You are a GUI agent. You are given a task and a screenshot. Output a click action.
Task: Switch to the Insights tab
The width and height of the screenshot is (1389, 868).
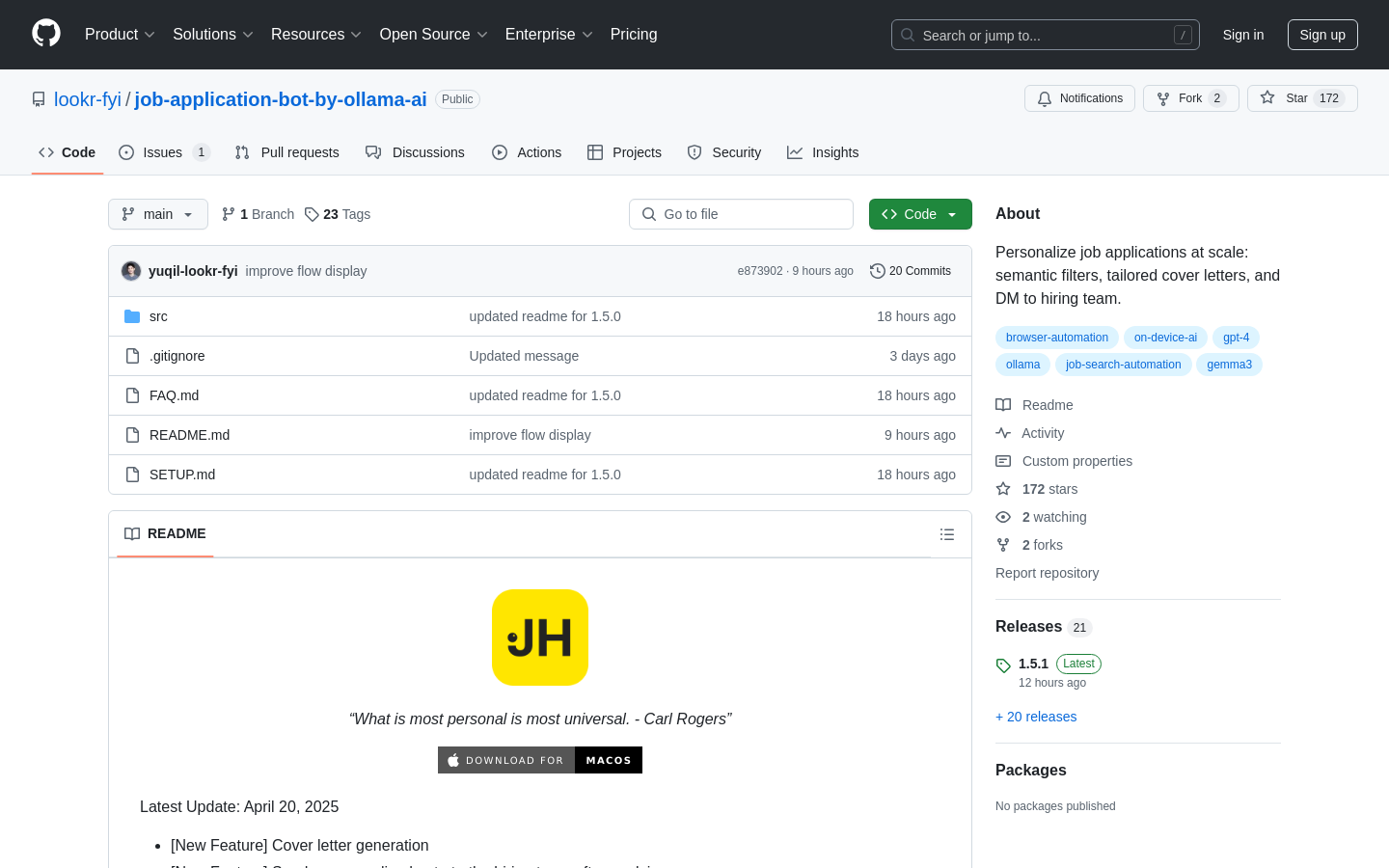(x=823, y=152)
